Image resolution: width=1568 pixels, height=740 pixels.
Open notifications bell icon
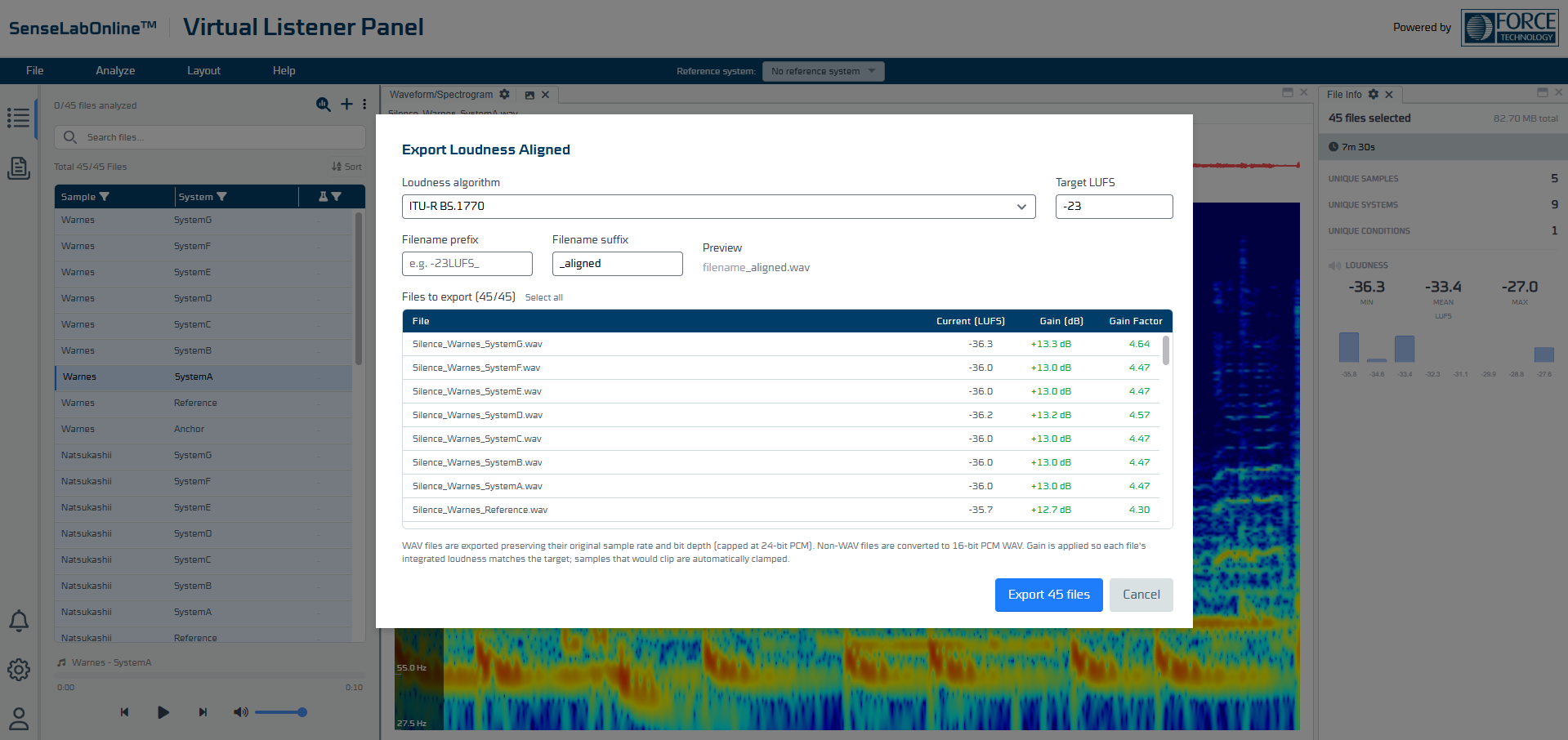(19, 621)
